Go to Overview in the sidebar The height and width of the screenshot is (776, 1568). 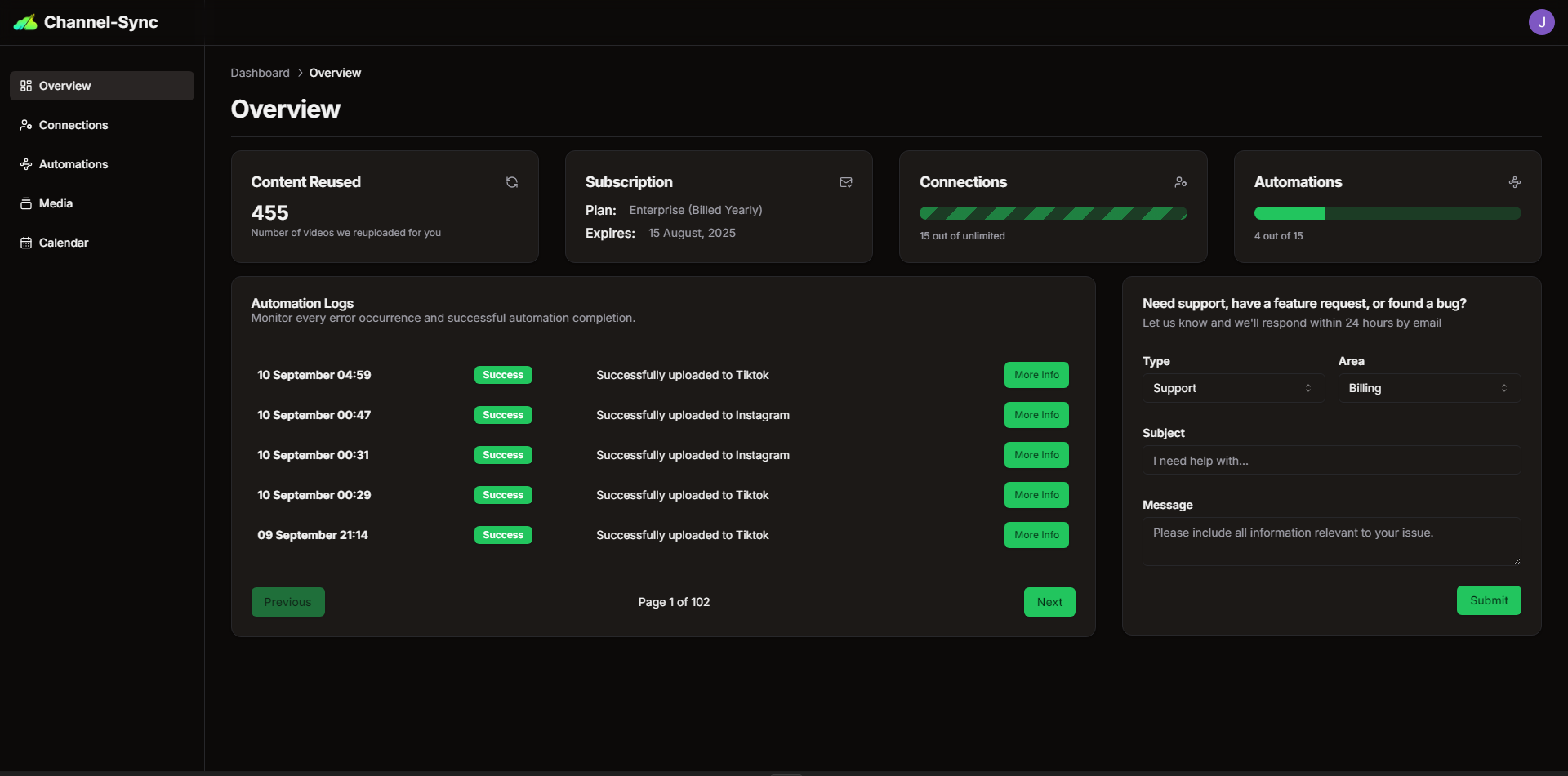tap(102, 86)
